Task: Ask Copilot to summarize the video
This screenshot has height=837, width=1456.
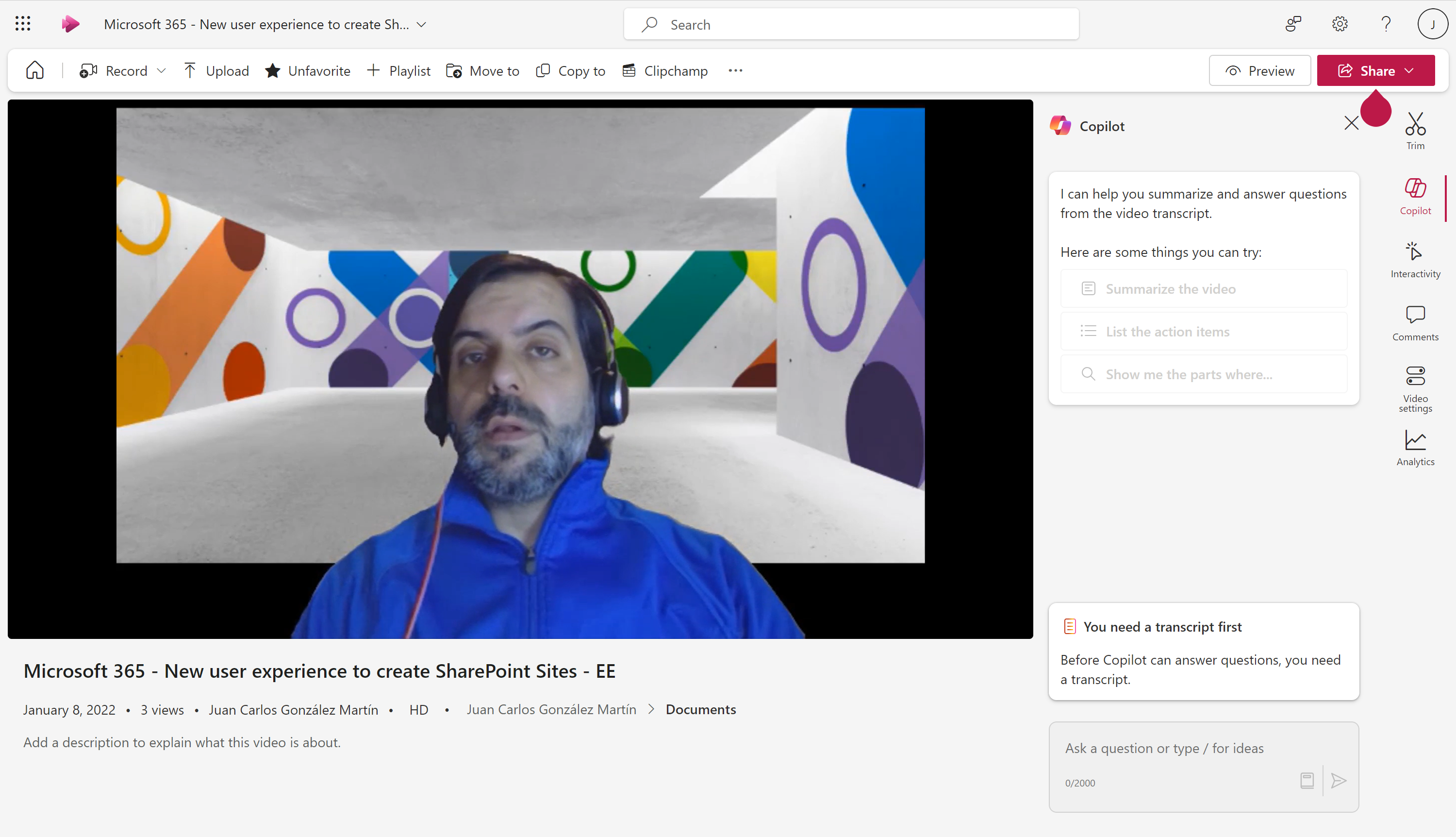Action: pyautogui.click(x=1203, y=288)
